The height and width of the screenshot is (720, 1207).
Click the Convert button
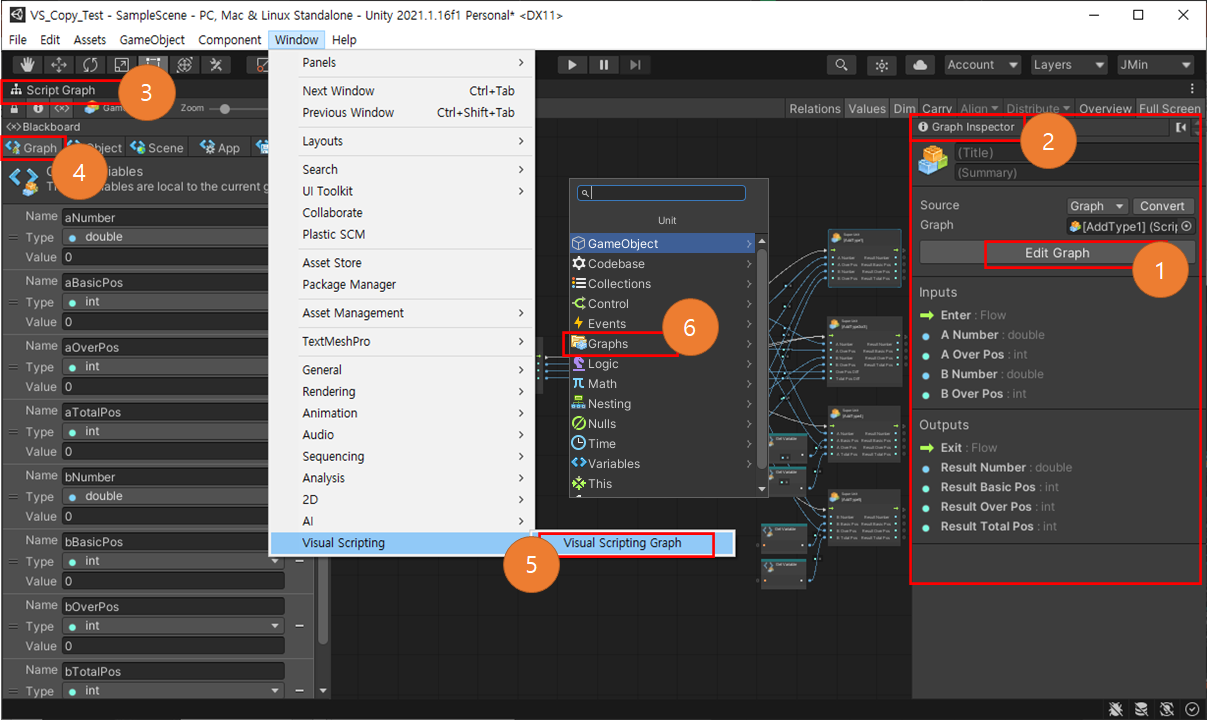[x=1163, y=206]
